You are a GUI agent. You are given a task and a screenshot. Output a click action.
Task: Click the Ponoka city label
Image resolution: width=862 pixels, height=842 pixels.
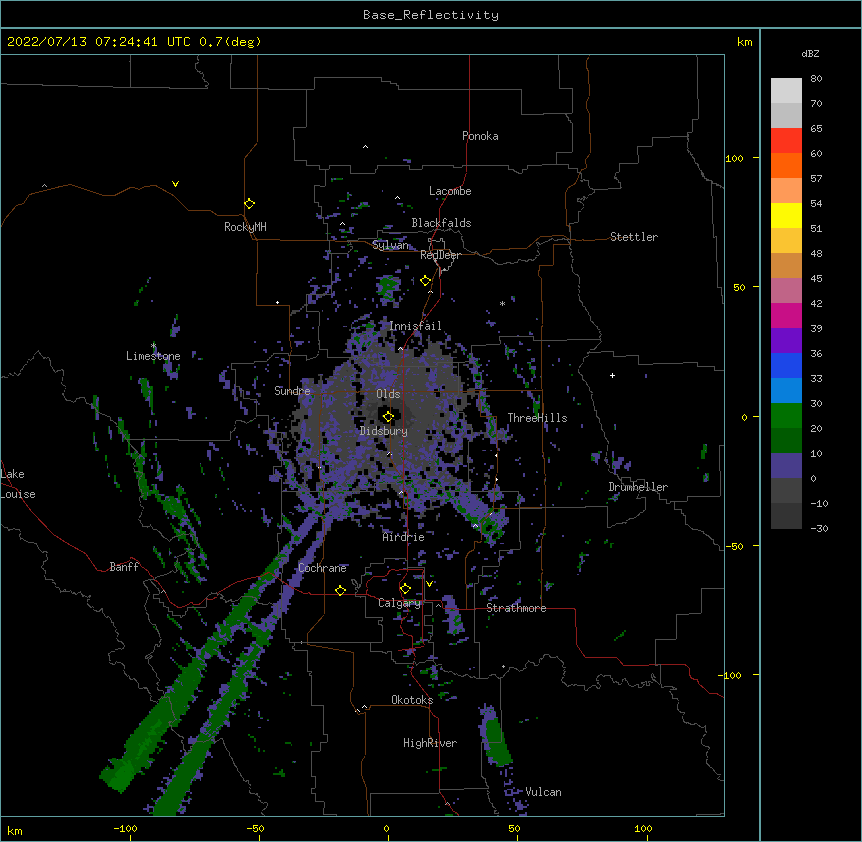(480, 136)
